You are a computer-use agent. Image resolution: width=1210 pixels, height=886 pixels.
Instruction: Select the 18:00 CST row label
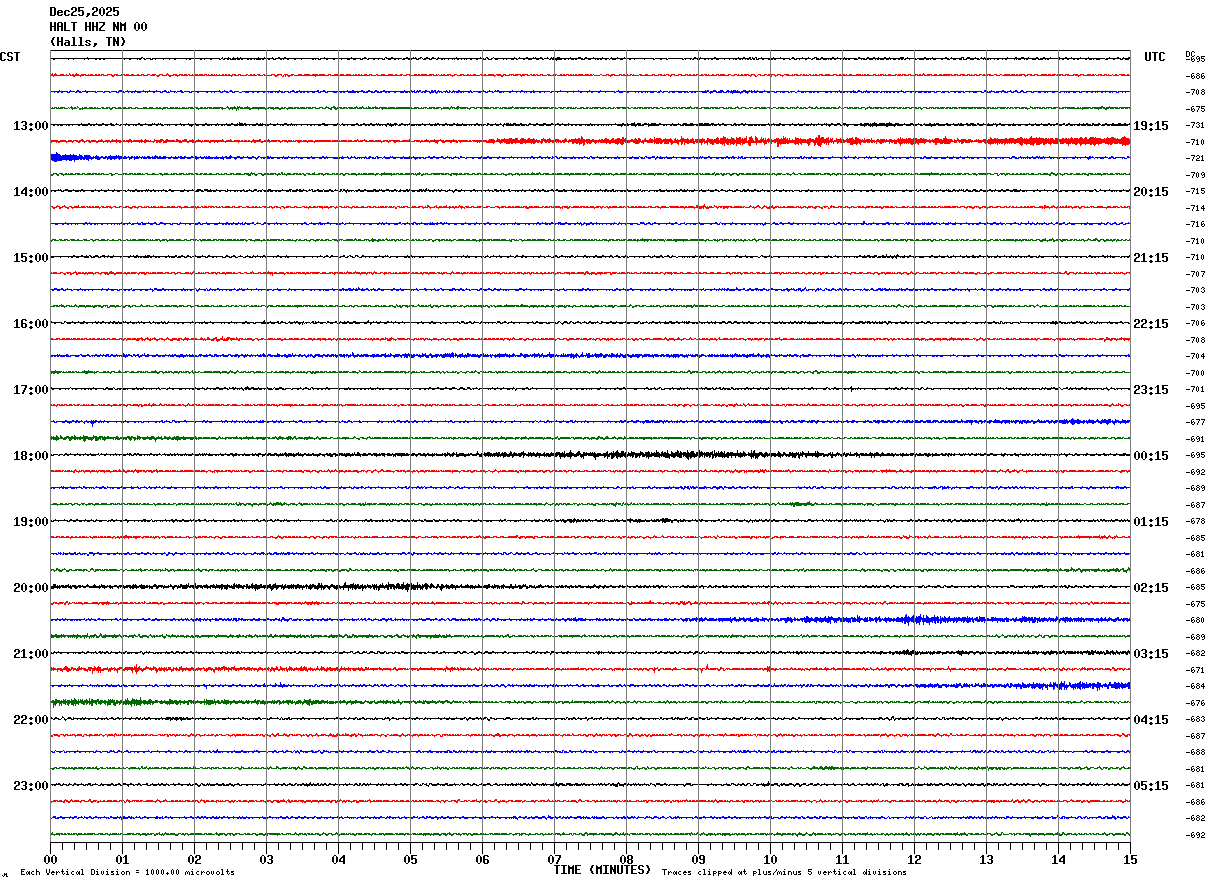pyautogui.click(x=30, y=456)
